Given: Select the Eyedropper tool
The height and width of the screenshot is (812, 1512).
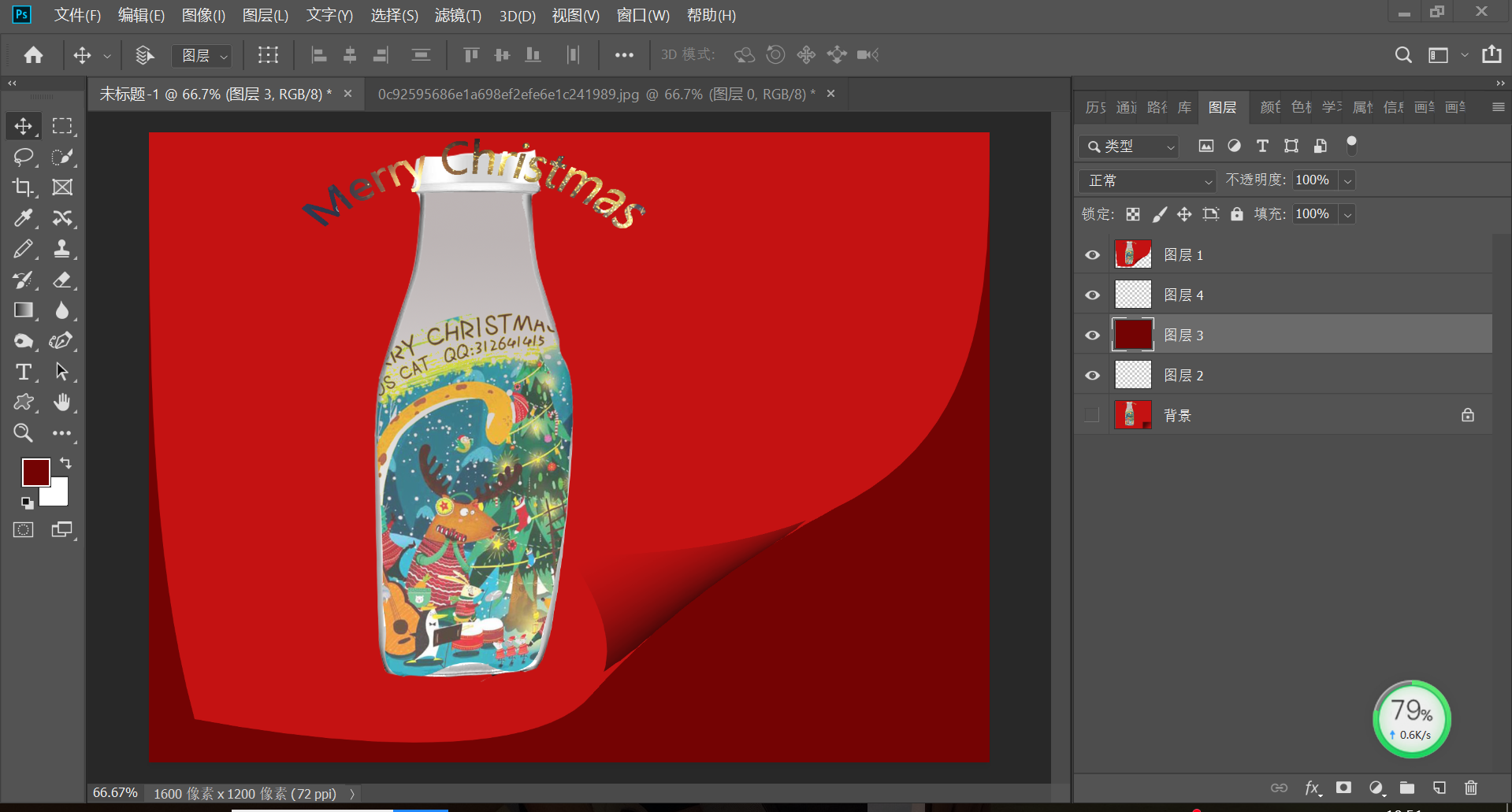Looking at the screenshot, I should point(23,218).
